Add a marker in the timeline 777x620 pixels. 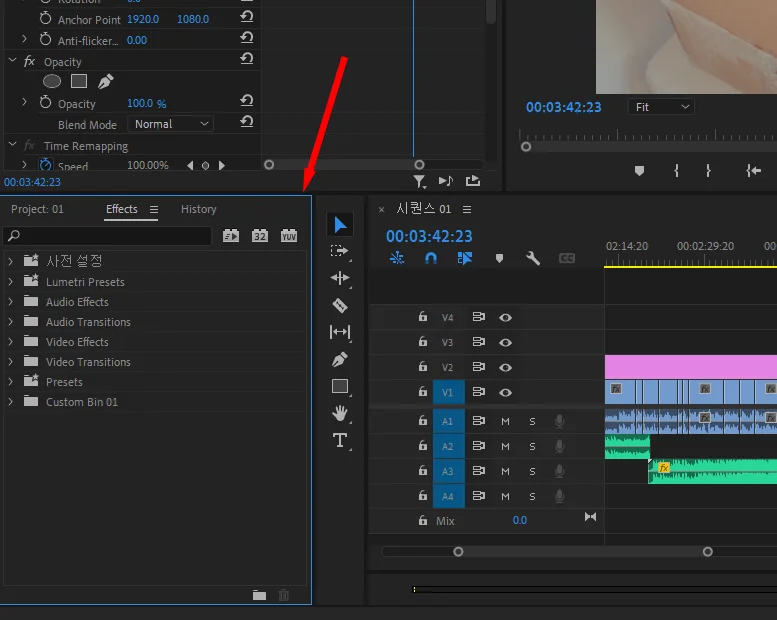pos(500,258)
